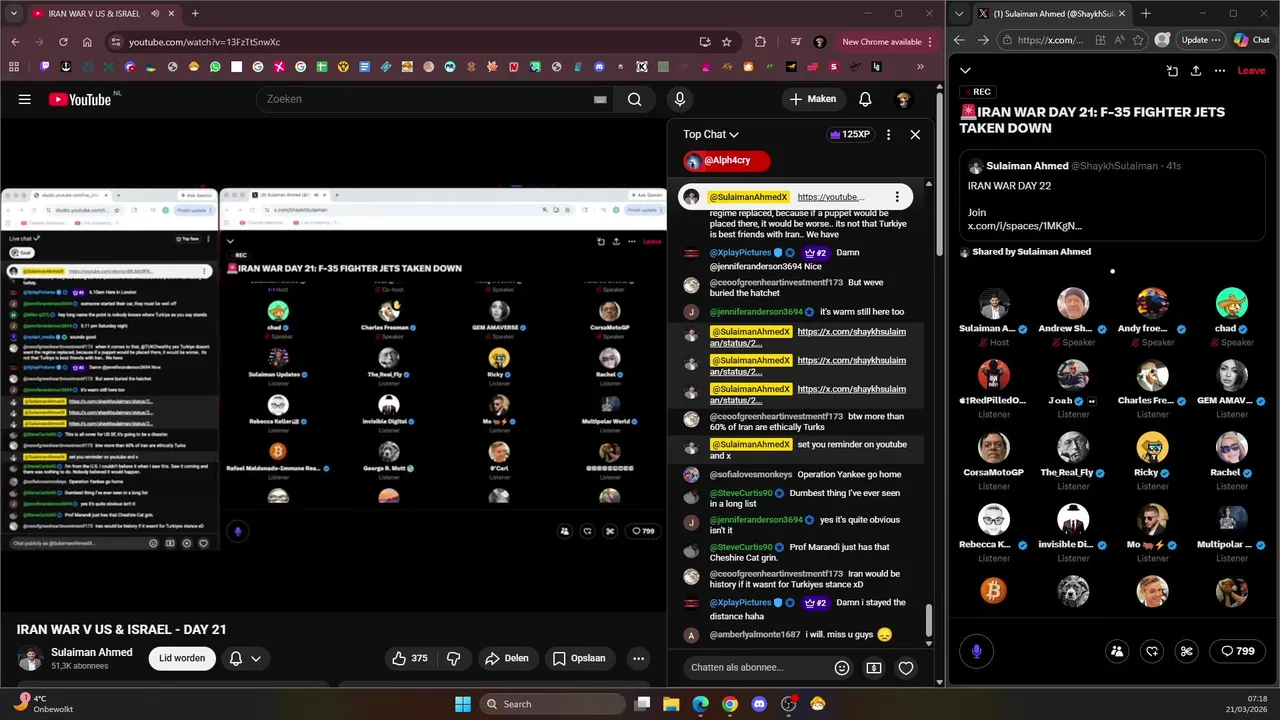Select the Sulaiman Ahmed X tab in Edge
1280x720 pixels.
tap(1052, 14)
